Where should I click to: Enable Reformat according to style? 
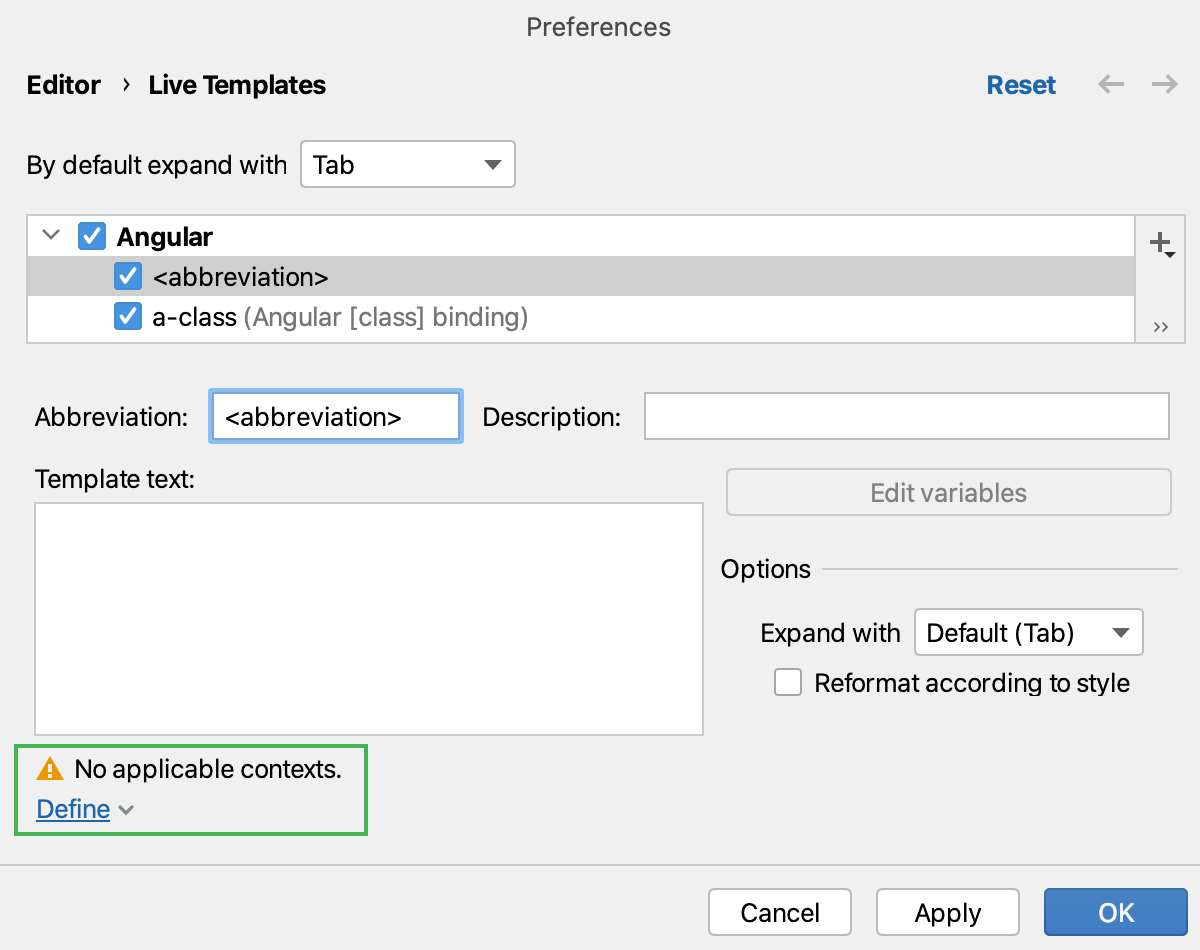788,683
